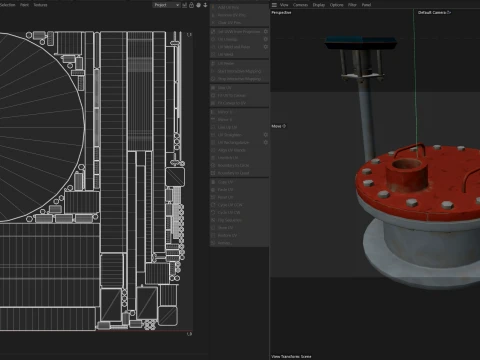Click the down-arrow icon in UV editor header
This screenshot has height=360, width=480.
tap(205, 5)
